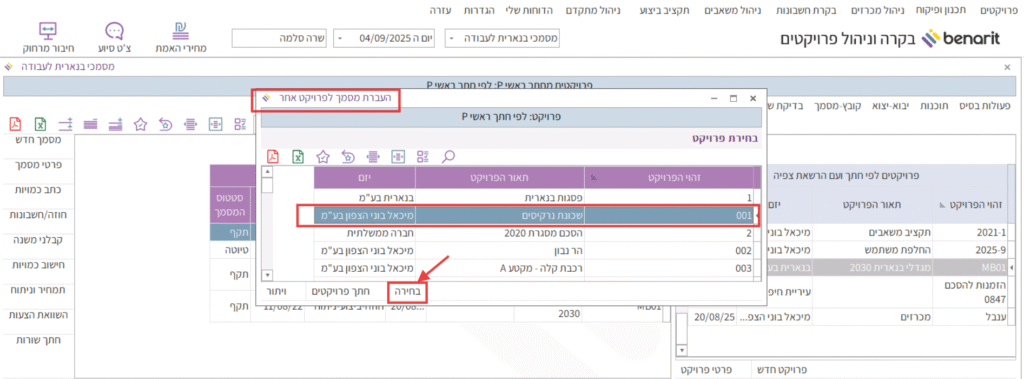Sort by the זהוי הפרויקט column header in dialog
This screenshot has width=1024, height=379.
668,178
